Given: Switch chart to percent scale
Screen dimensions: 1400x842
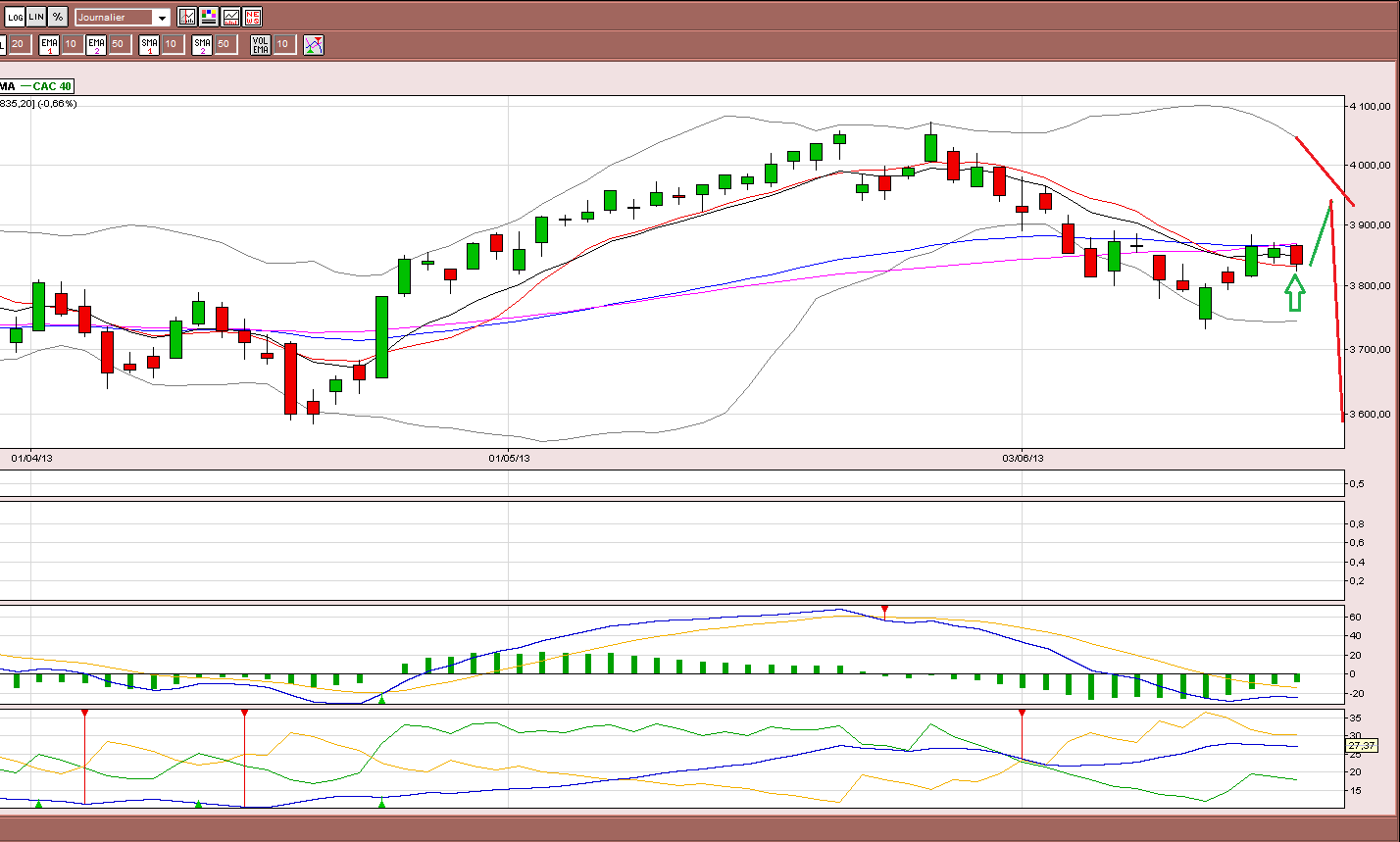Looking at the screenshot, I should pyautogui.click(x=58, y=17).
